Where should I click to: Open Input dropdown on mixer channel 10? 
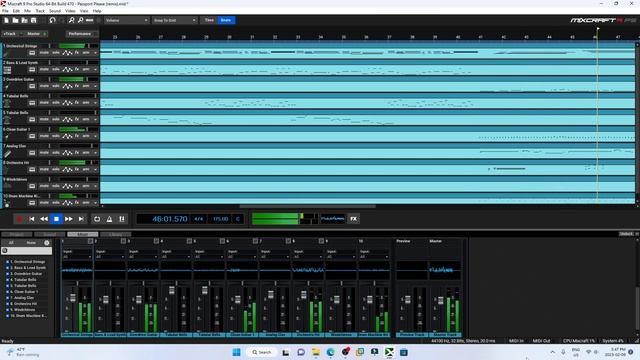[x=374, y=257]
